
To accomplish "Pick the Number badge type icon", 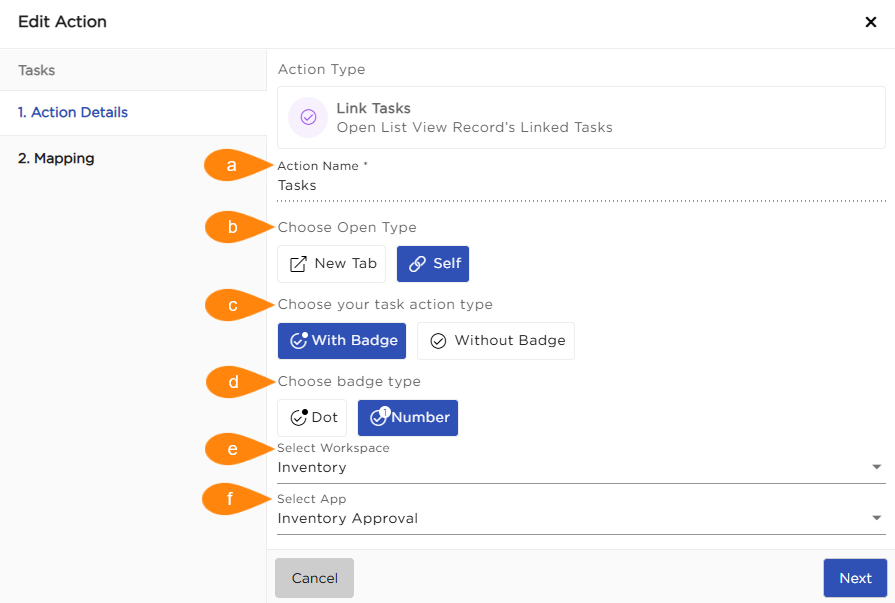I will coord(379,417).
